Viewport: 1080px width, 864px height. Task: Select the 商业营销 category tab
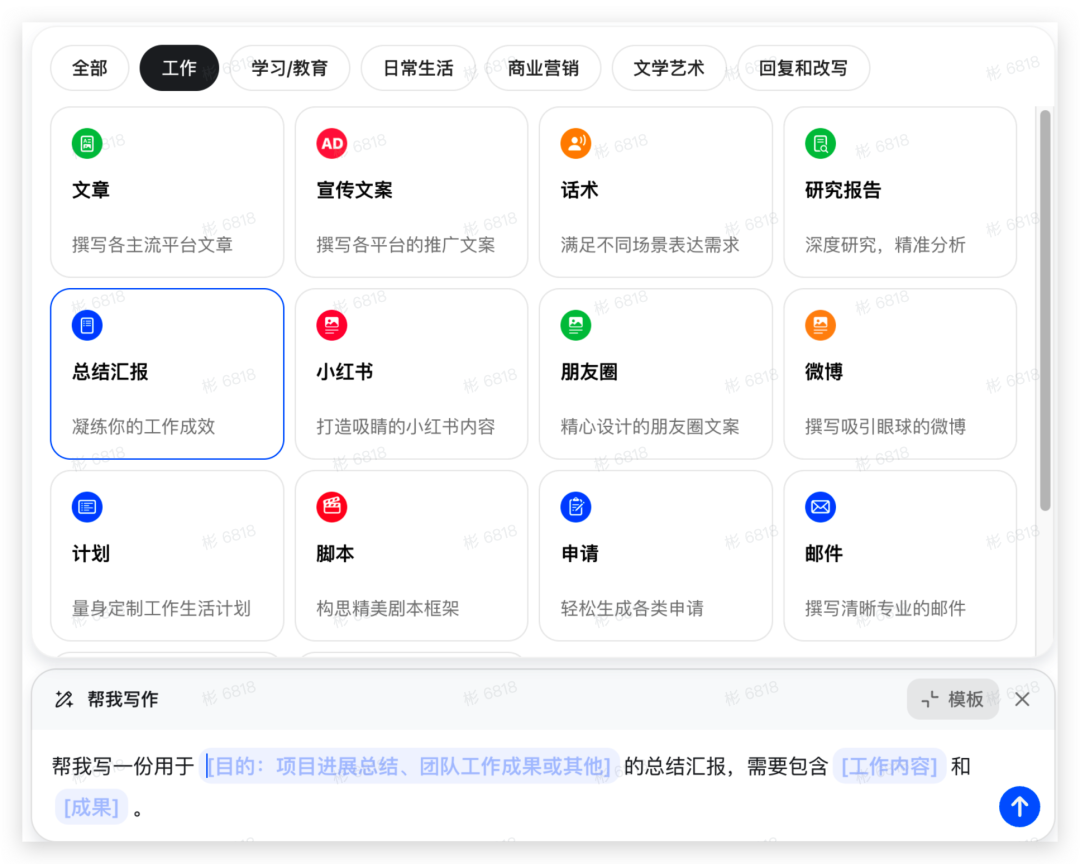544,68
